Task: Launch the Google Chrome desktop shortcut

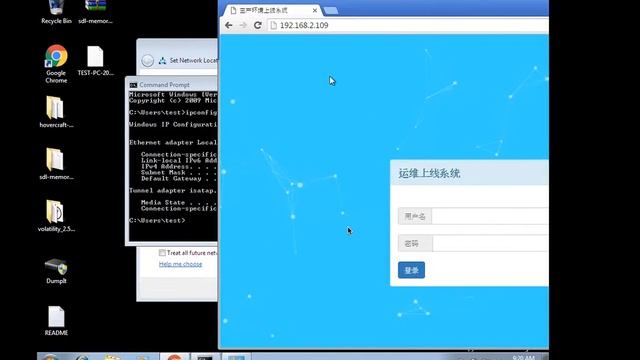Action: tap(56, 64)
